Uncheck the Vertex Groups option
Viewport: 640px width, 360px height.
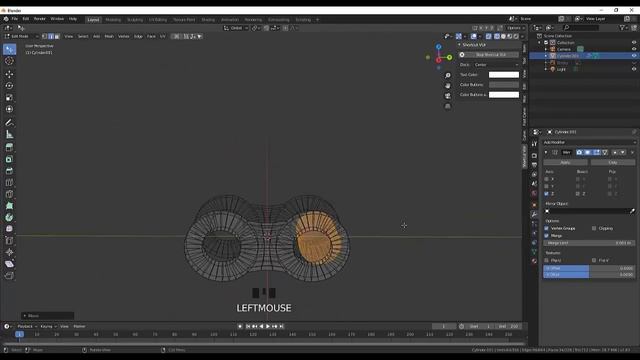pos(547,228)
